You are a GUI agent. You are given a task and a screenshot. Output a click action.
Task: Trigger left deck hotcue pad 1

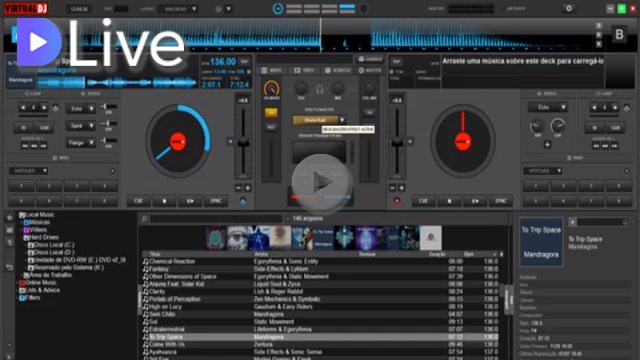click(22, 186)
